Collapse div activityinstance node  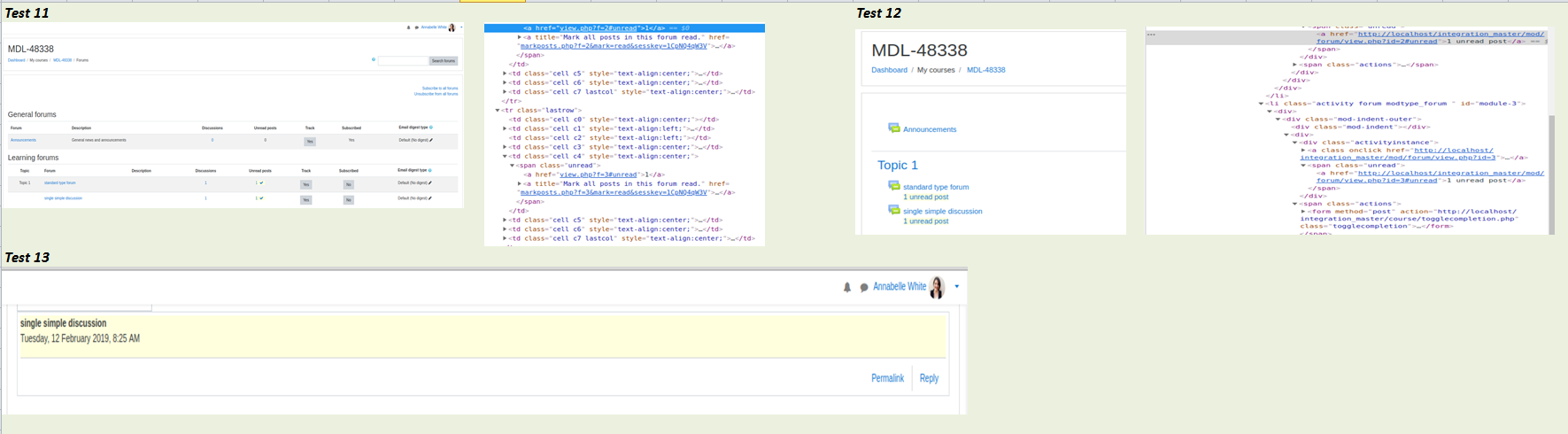(1295, 143)
